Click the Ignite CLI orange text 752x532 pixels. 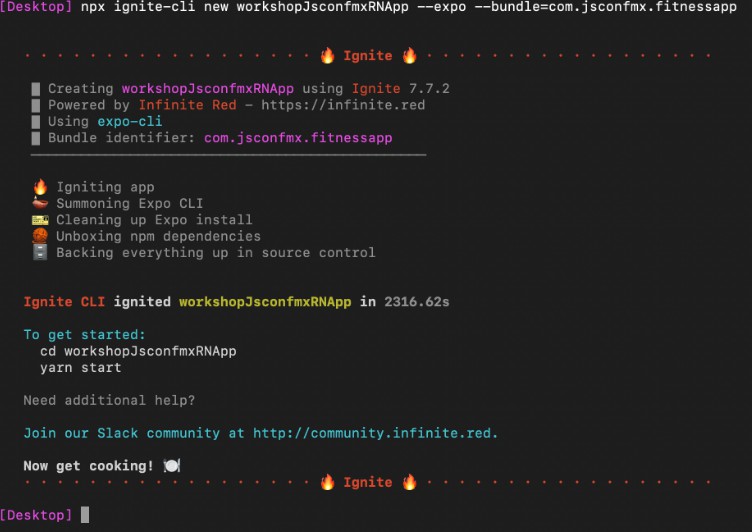click(64, 302)
